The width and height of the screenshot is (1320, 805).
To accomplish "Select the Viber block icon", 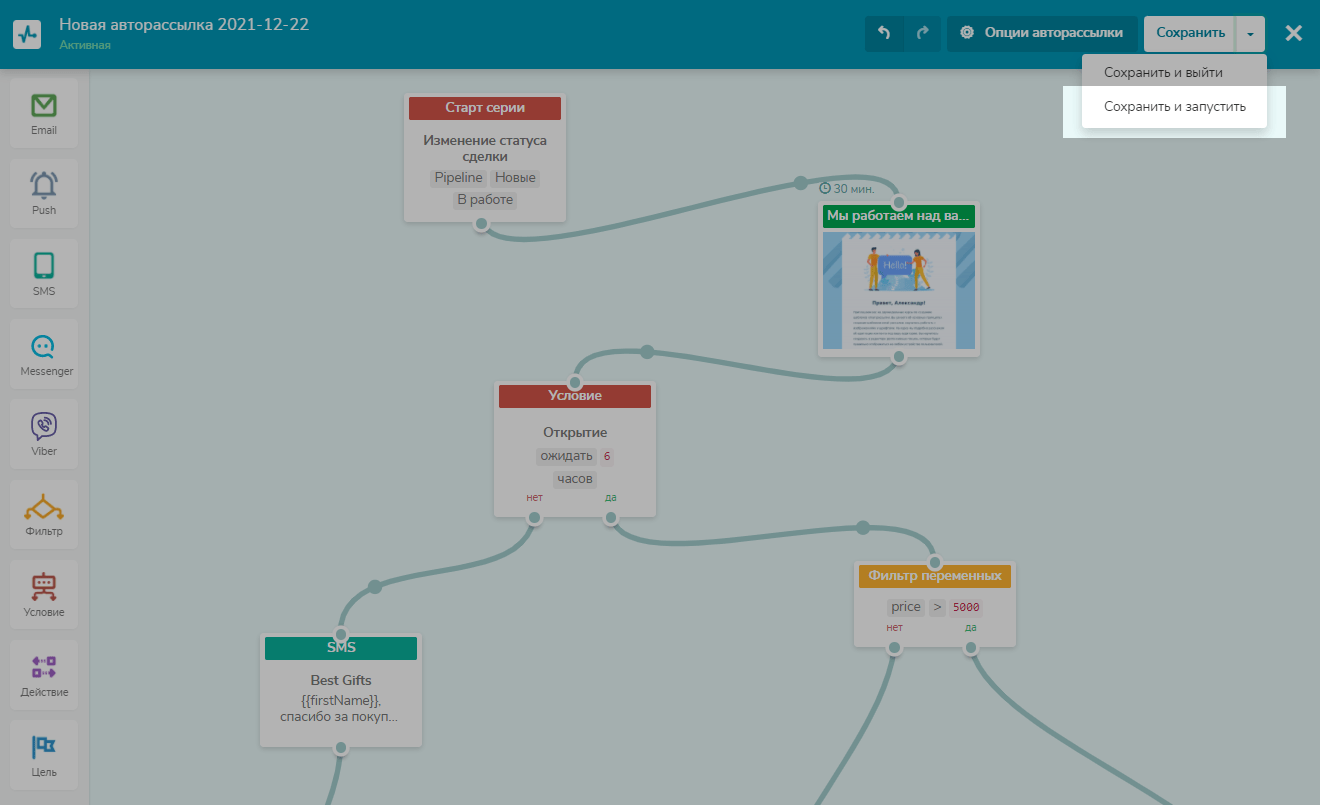I will click(x=44, y=434).
